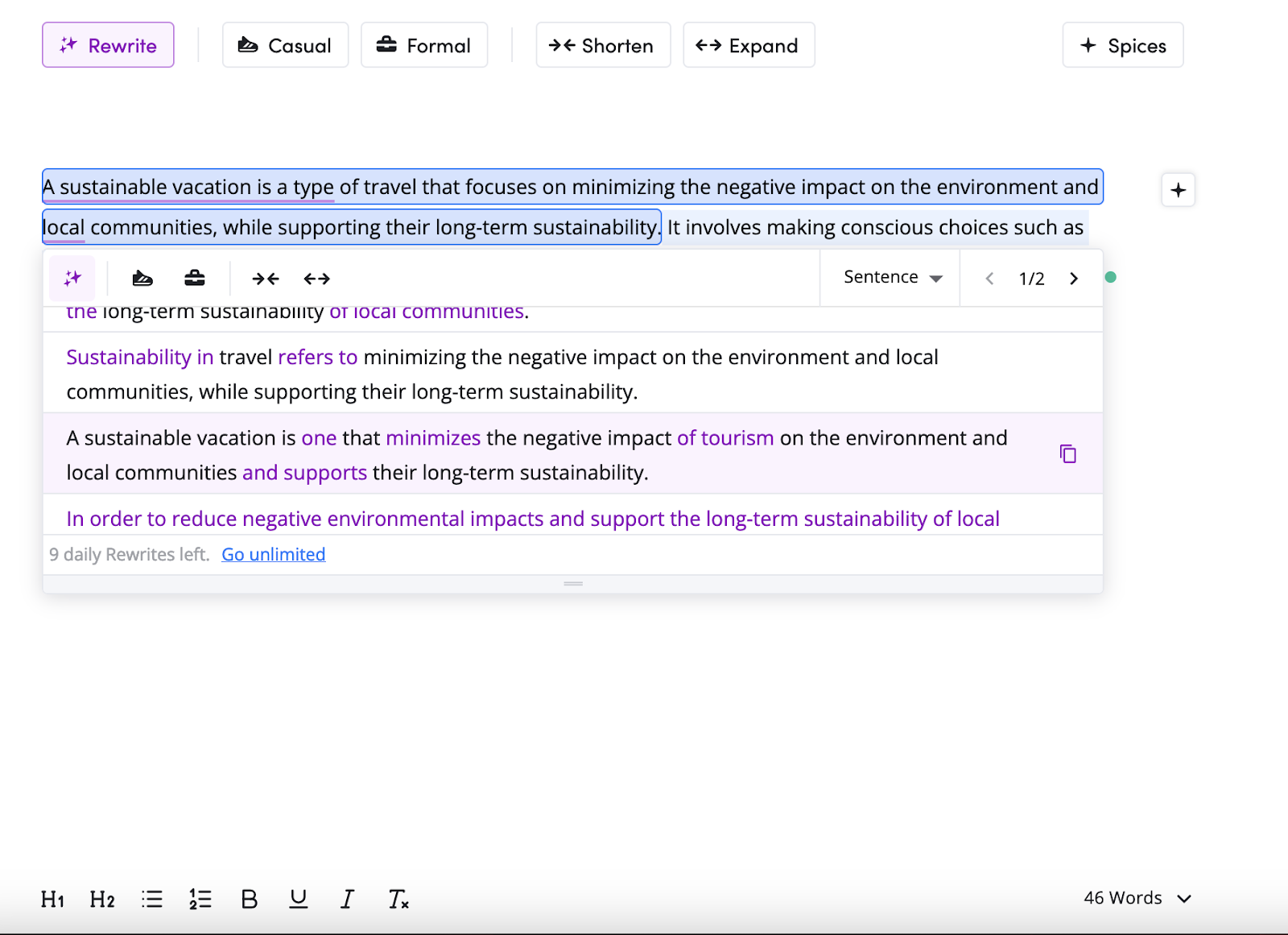Click the shorten arrows icon in popup
This screenshot has width=1288, height=935.
(x=266, y=279)
